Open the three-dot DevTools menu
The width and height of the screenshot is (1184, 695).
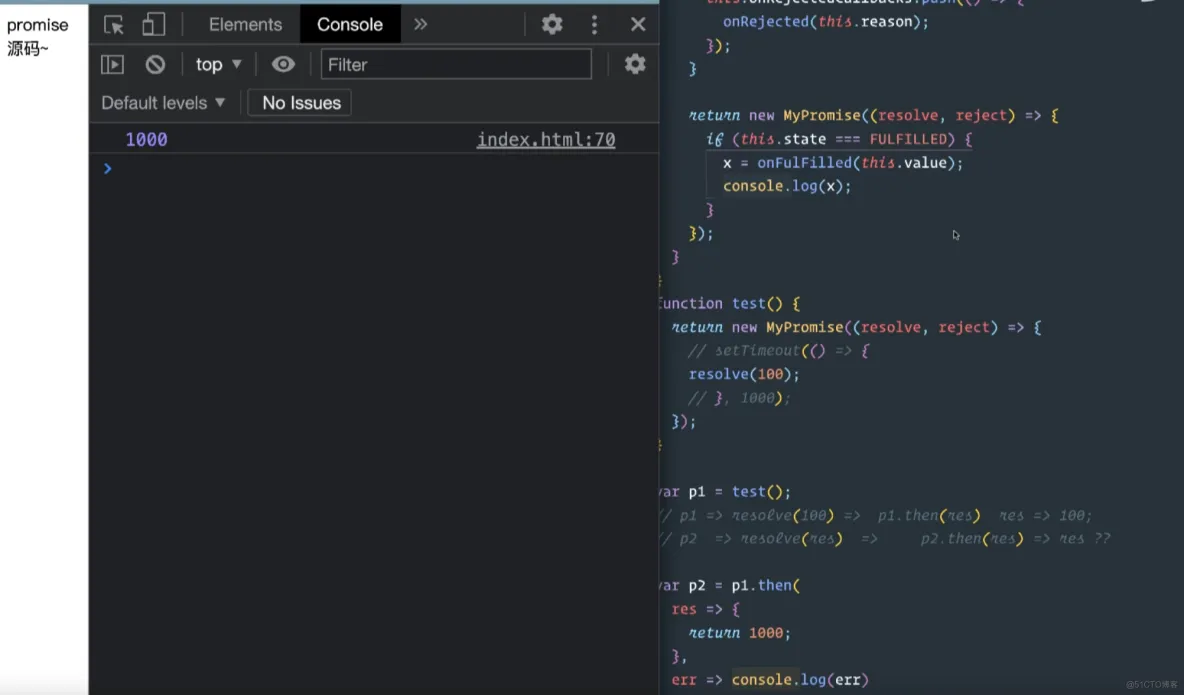tap(594, 24)
